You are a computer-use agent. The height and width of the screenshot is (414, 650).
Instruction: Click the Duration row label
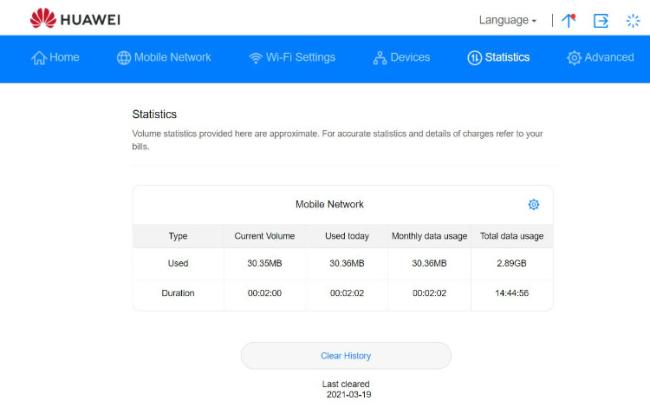point(178,293)
